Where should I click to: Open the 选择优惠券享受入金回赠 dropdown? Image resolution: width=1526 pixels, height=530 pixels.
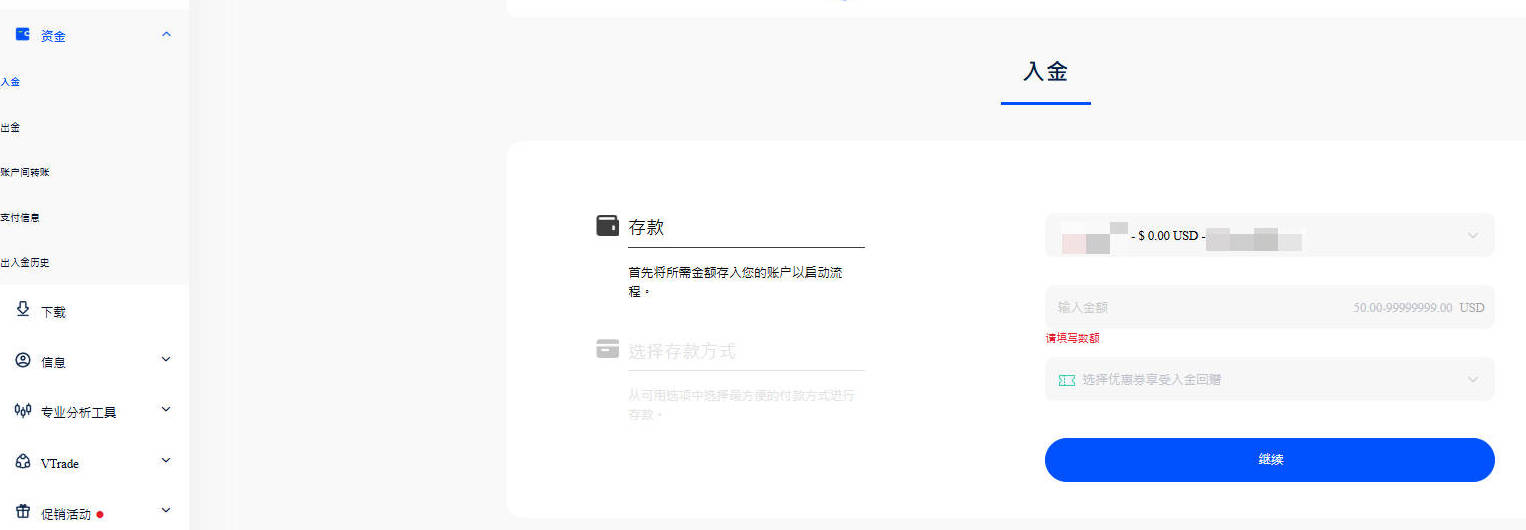tap(1270, 379)
